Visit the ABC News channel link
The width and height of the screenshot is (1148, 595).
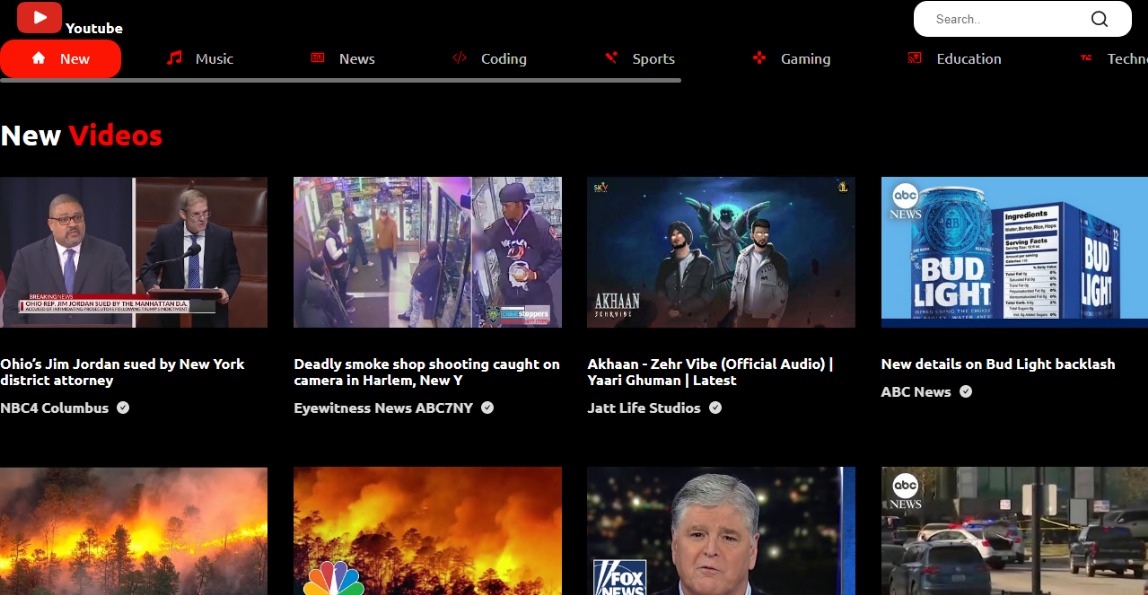(x=916, y=392)
